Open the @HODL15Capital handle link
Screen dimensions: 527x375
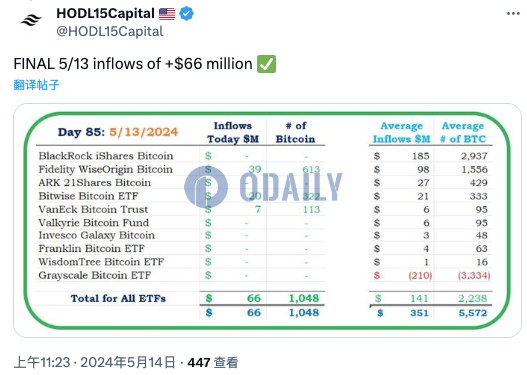click(x=110, y=32)
